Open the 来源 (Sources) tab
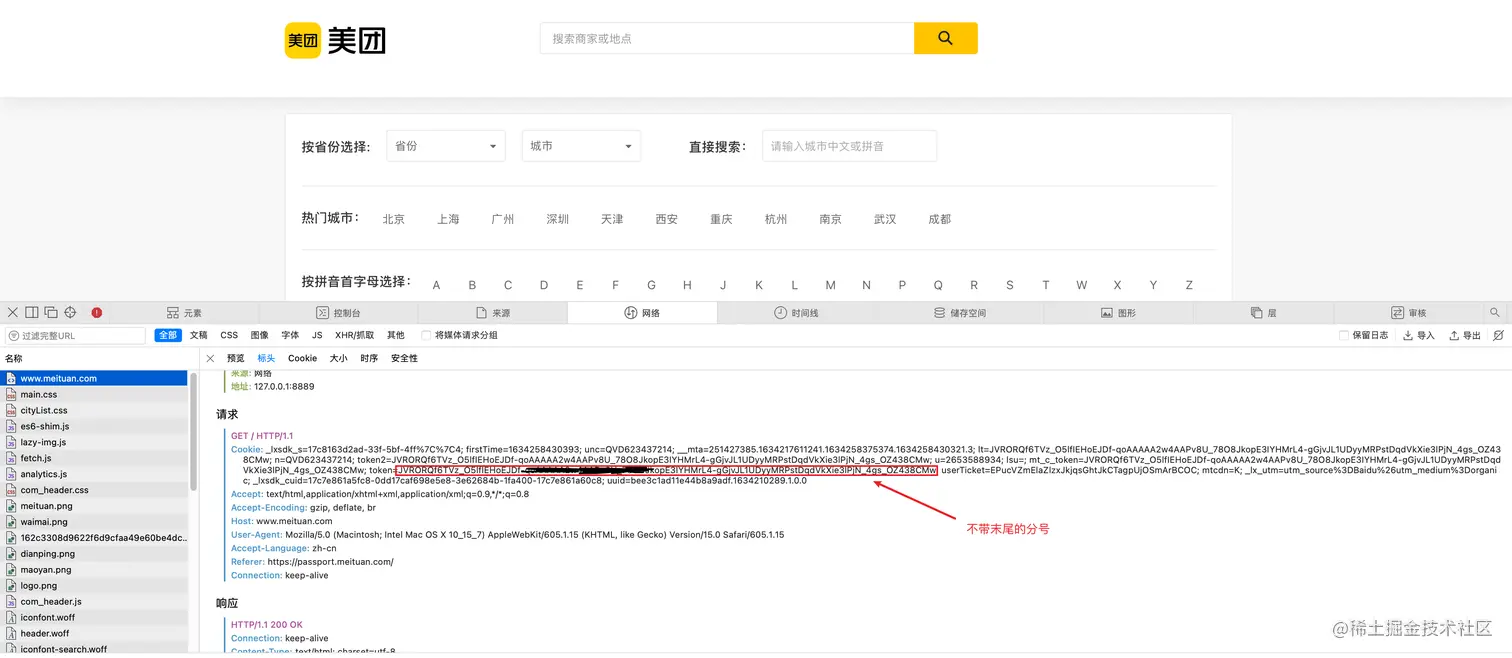The image size is (1512, 658). [x=492, y=313]
